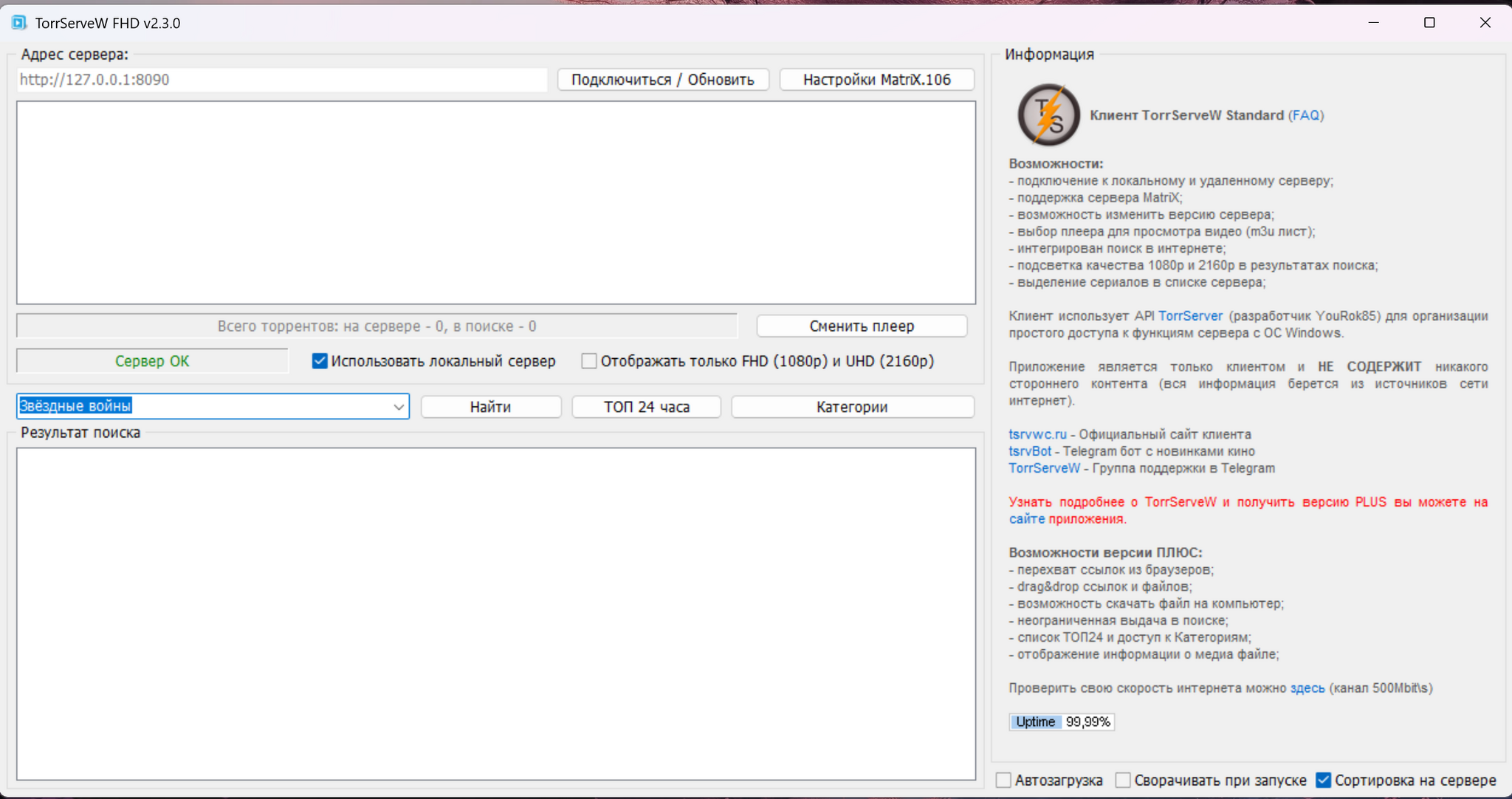This screenshot has width=1512, height=799.
Task: Click the Uptime 99,99% badge
Action: tap(1062, 721)
